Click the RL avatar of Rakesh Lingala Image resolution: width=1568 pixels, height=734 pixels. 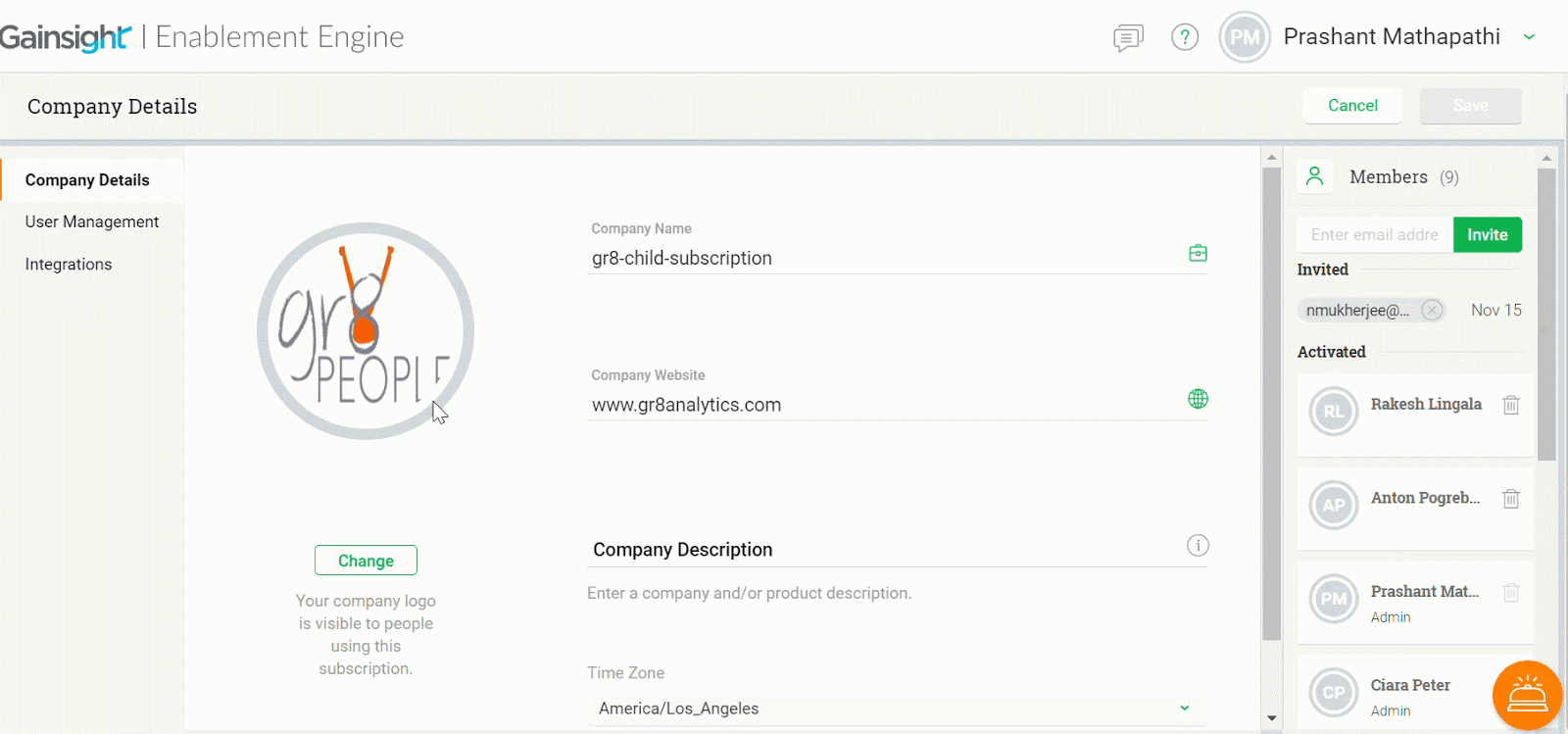[x=1334, y=412]
